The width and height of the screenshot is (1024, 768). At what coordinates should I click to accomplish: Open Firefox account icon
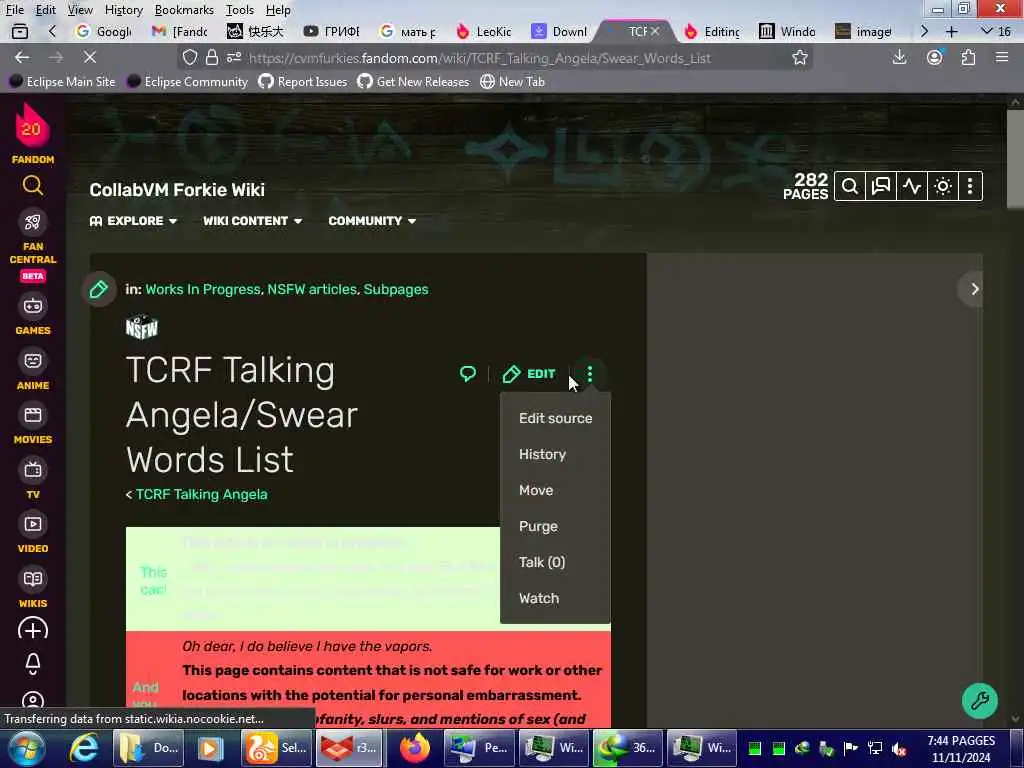tap(935, 57)
